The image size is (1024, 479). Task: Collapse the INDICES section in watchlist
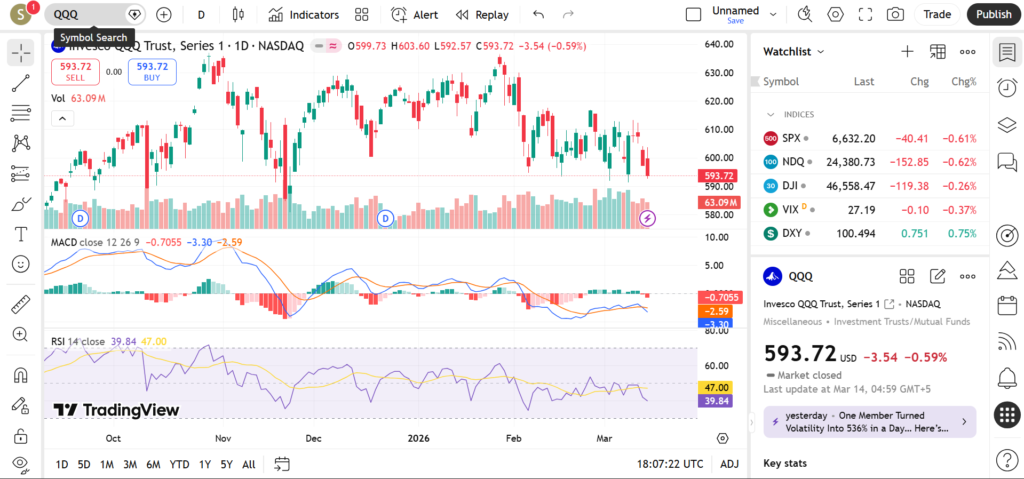(x=771, y=114)
